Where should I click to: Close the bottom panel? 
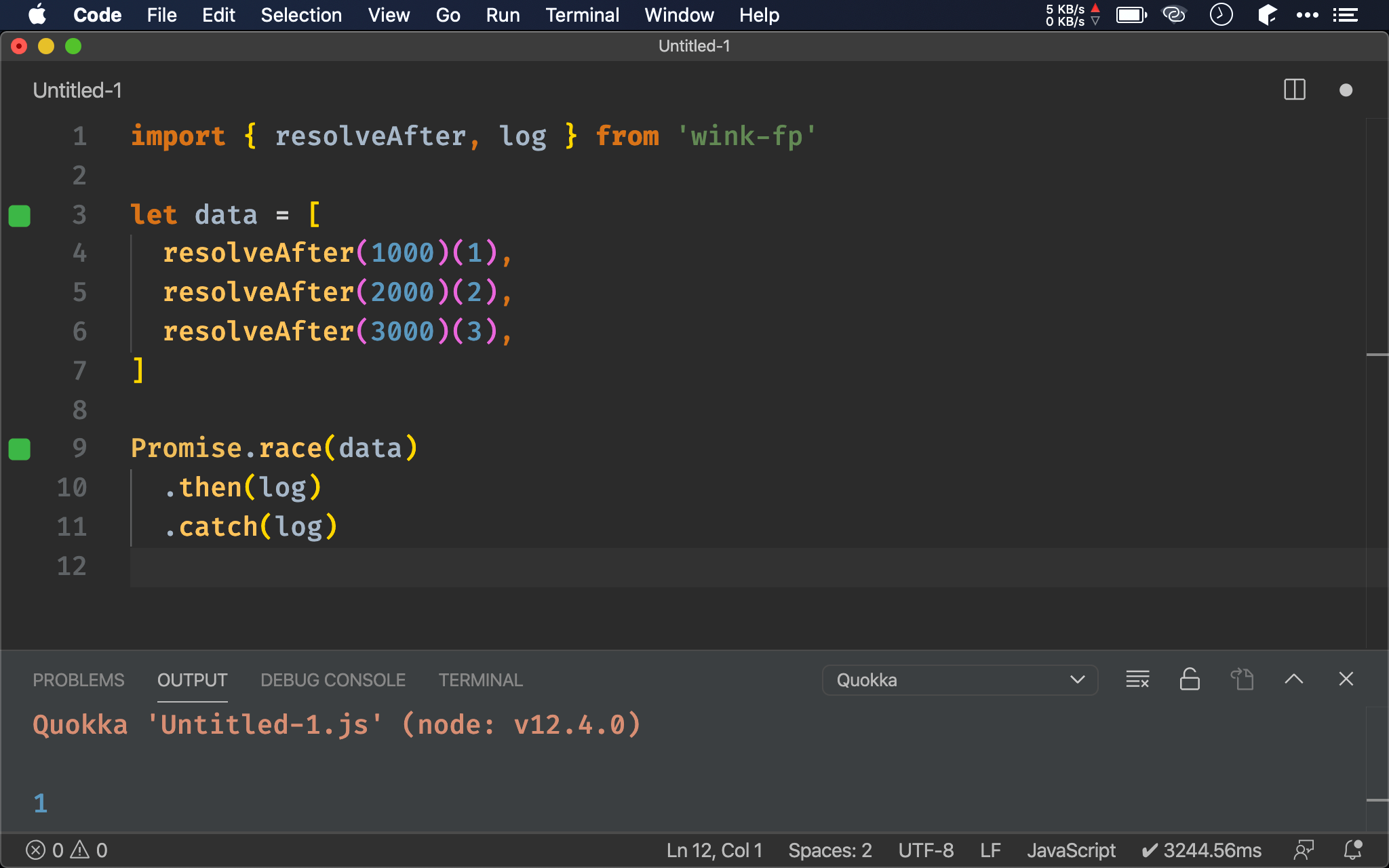[1346, 679]
